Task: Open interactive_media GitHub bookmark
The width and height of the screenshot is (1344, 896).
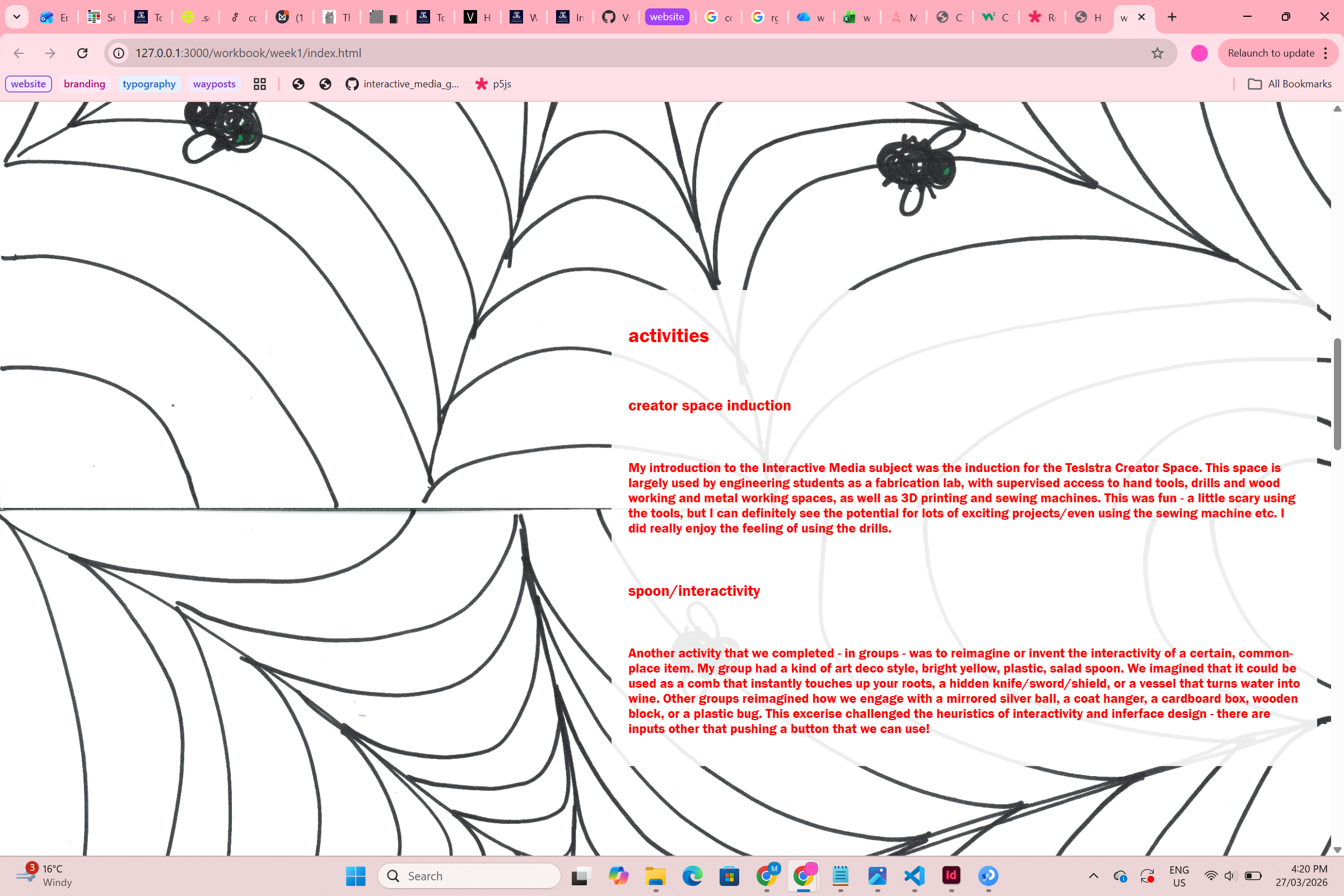Action: pos(402,84)
